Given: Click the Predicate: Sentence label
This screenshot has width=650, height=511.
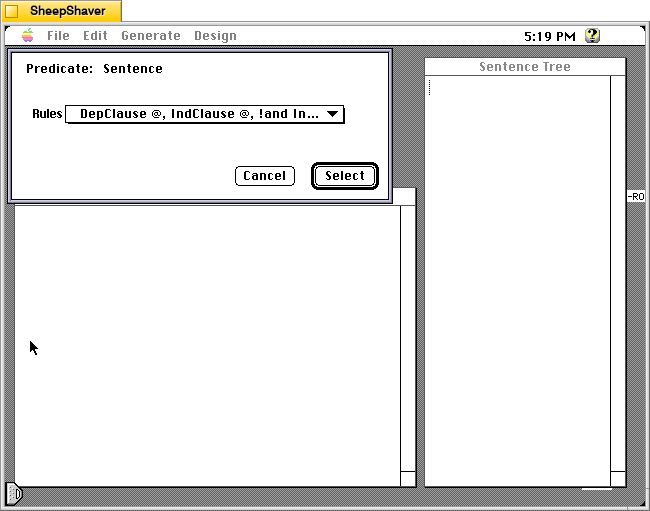Looking at the screenshot, I should pyautogui.click(x=94, y=68).
